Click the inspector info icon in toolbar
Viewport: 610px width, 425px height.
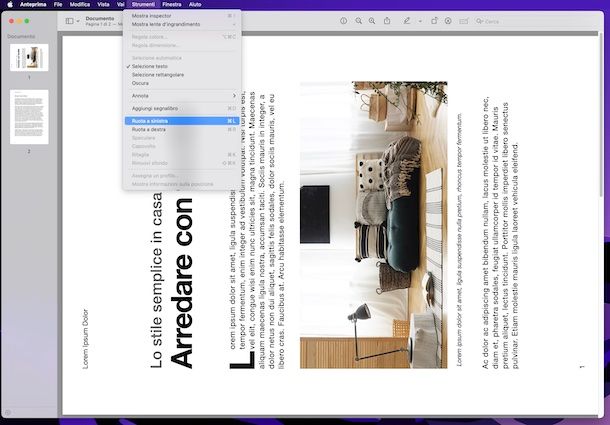coord(344,21)
